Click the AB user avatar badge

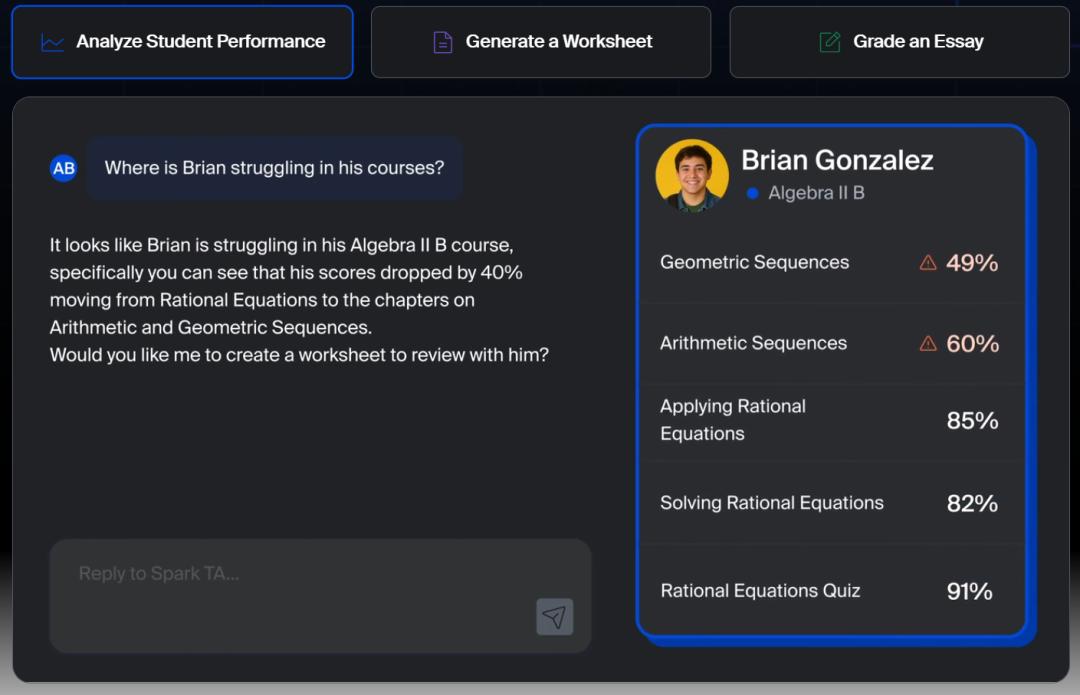pyautogui.click(x=64, y=168)
